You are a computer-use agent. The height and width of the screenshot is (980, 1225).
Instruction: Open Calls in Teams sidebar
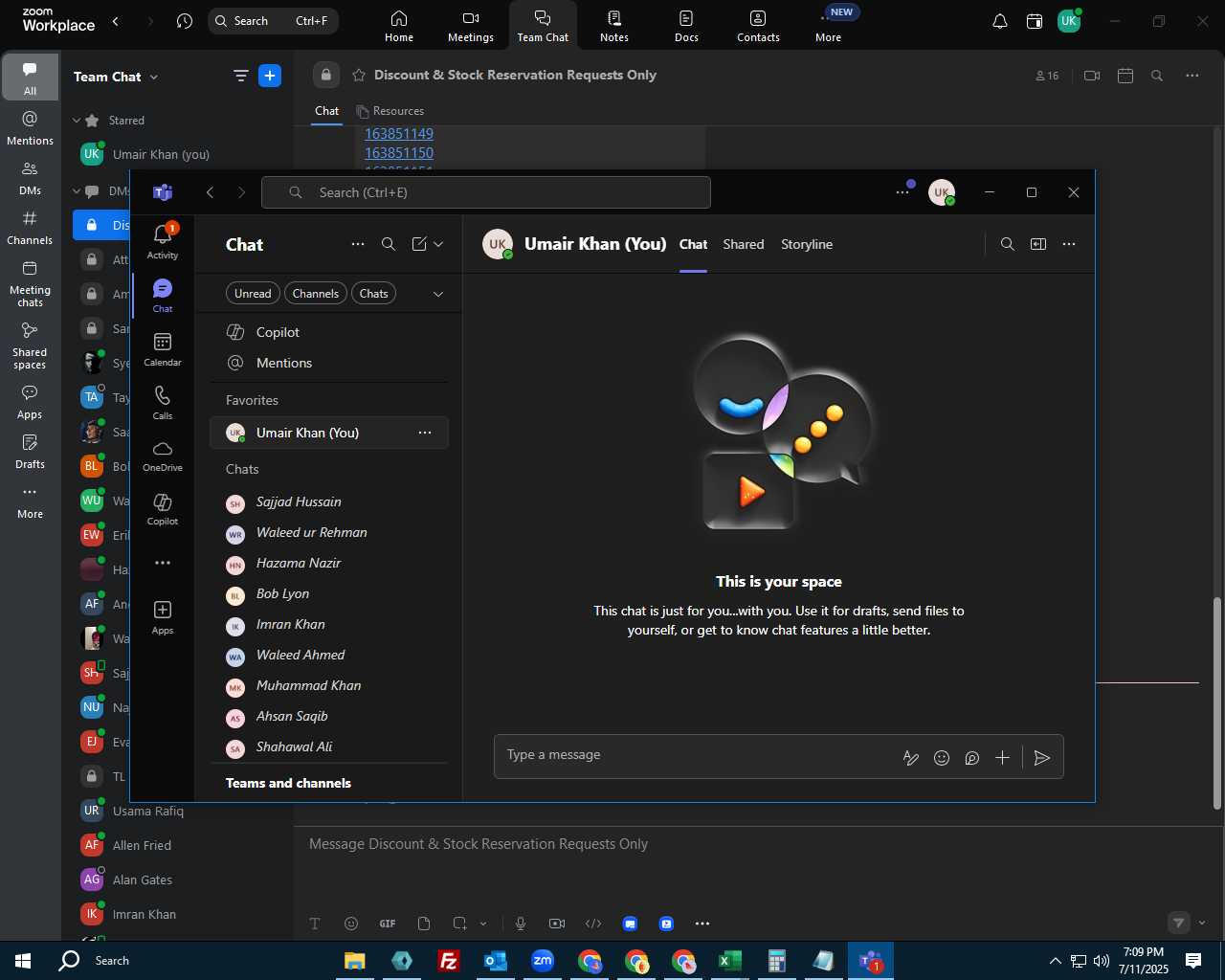(163, 403)
